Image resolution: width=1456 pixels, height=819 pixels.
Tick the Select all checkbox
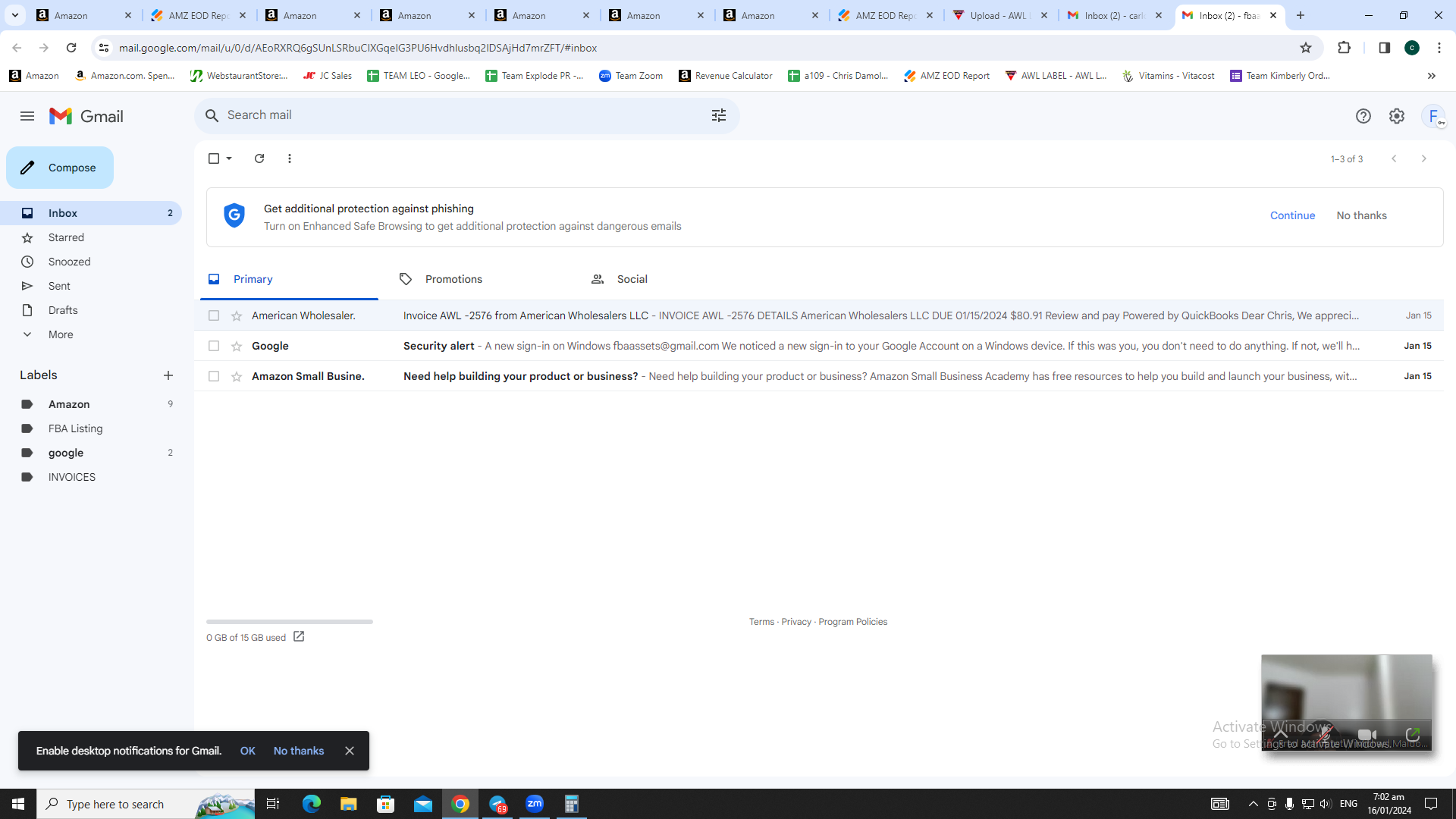[214, 158]
